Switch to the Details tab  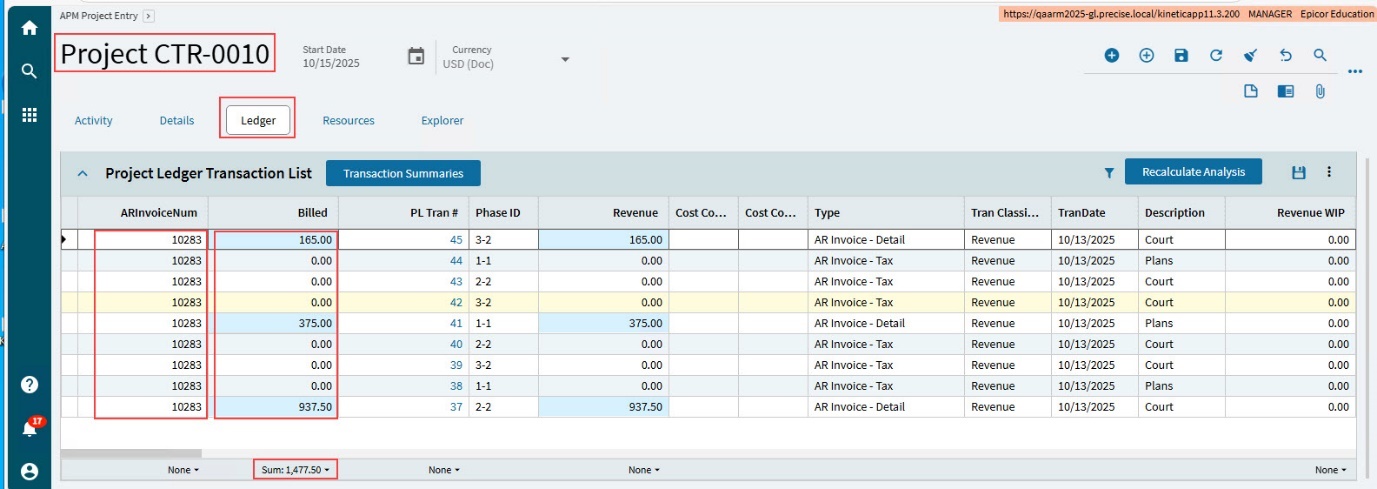(177, 120)
